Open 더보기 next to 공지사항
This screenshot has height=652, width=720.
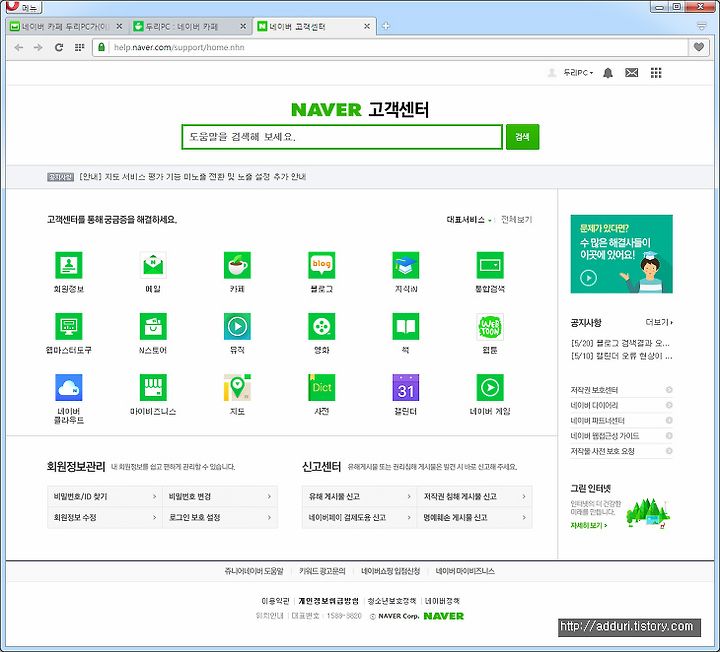pyautogui.click(x=659, y=322)
